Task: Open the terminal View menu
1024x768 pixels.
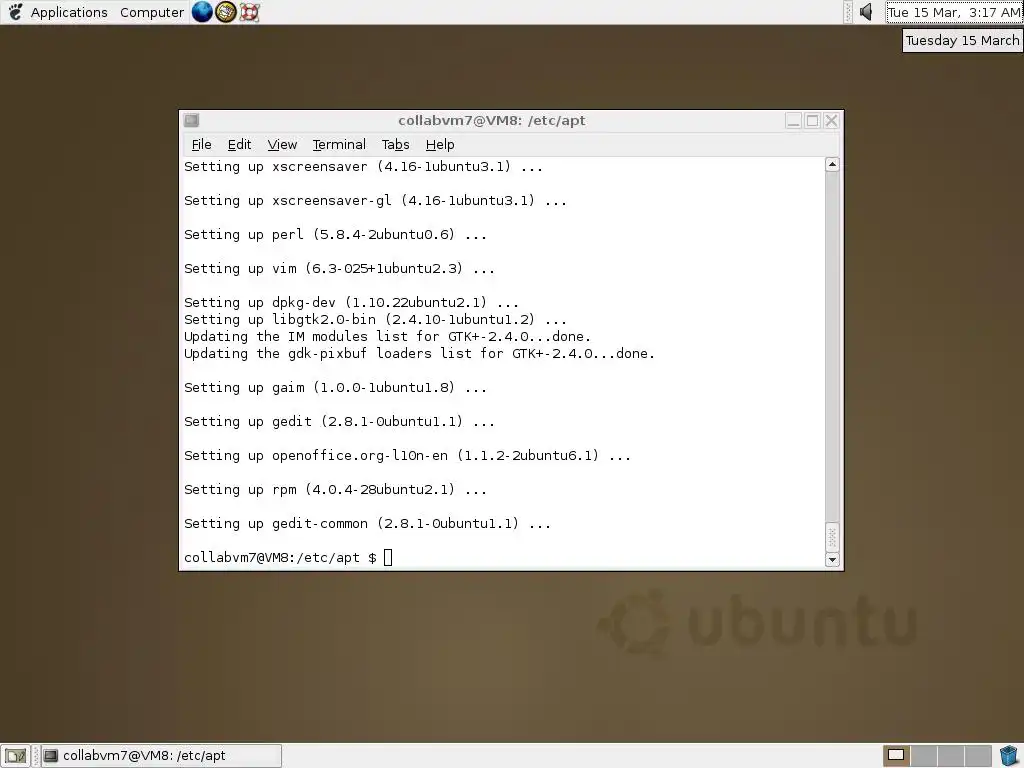Action: pyautogui.click(x=282, y=144)
